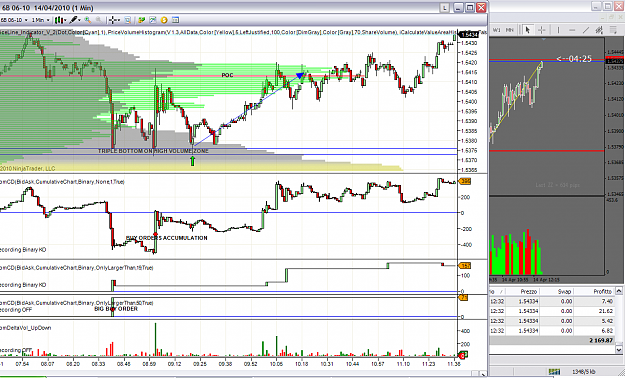The height and width of the screenshot is (378, 625).
Task: Click the 10:05 time label on x-axis
Action: pyautogui.click(x=276, y=364)
